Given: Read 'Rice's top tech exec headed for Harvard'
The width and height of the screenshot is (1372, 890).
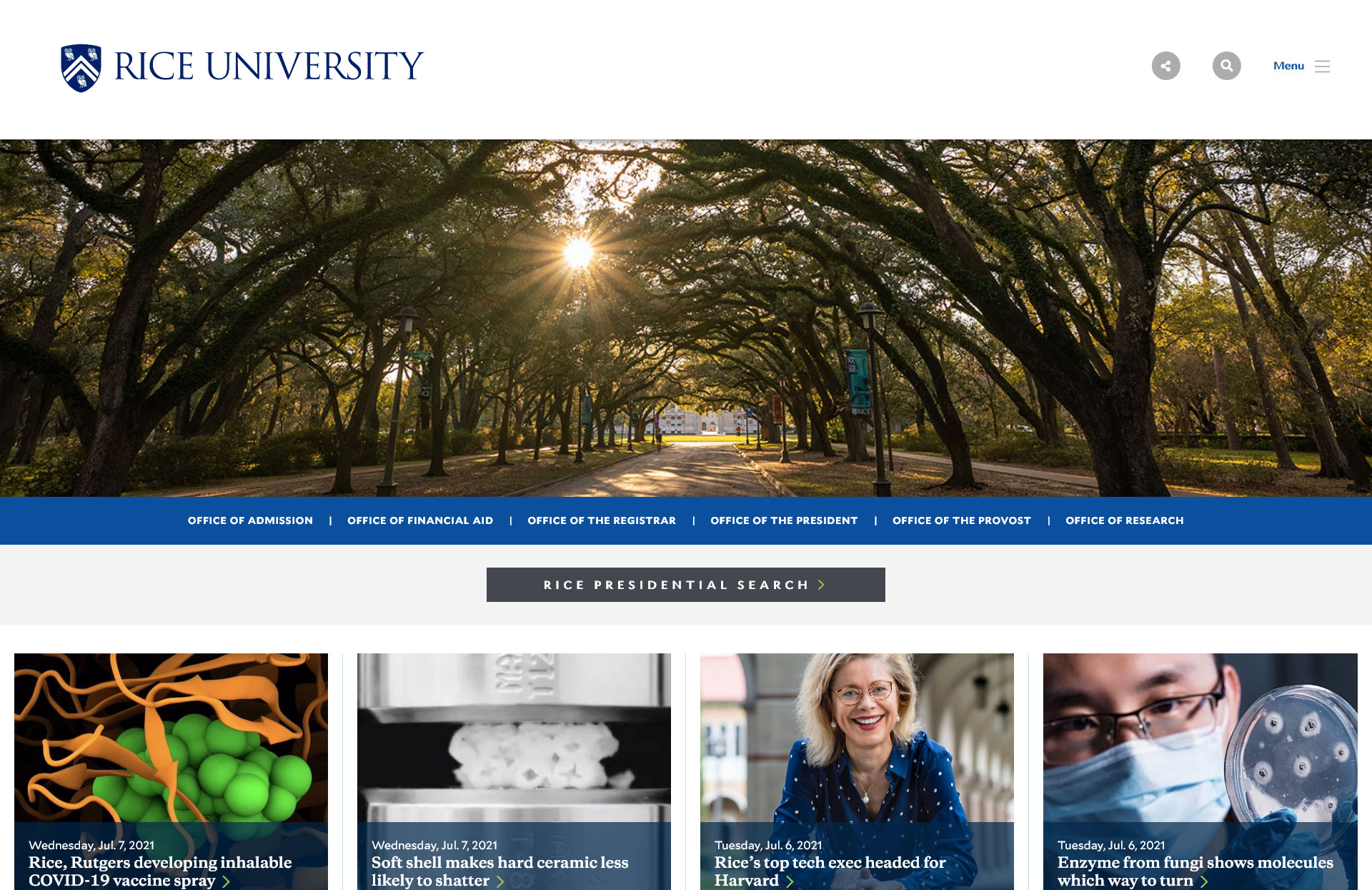Looking at the screenshot, I should coord(830,871).
